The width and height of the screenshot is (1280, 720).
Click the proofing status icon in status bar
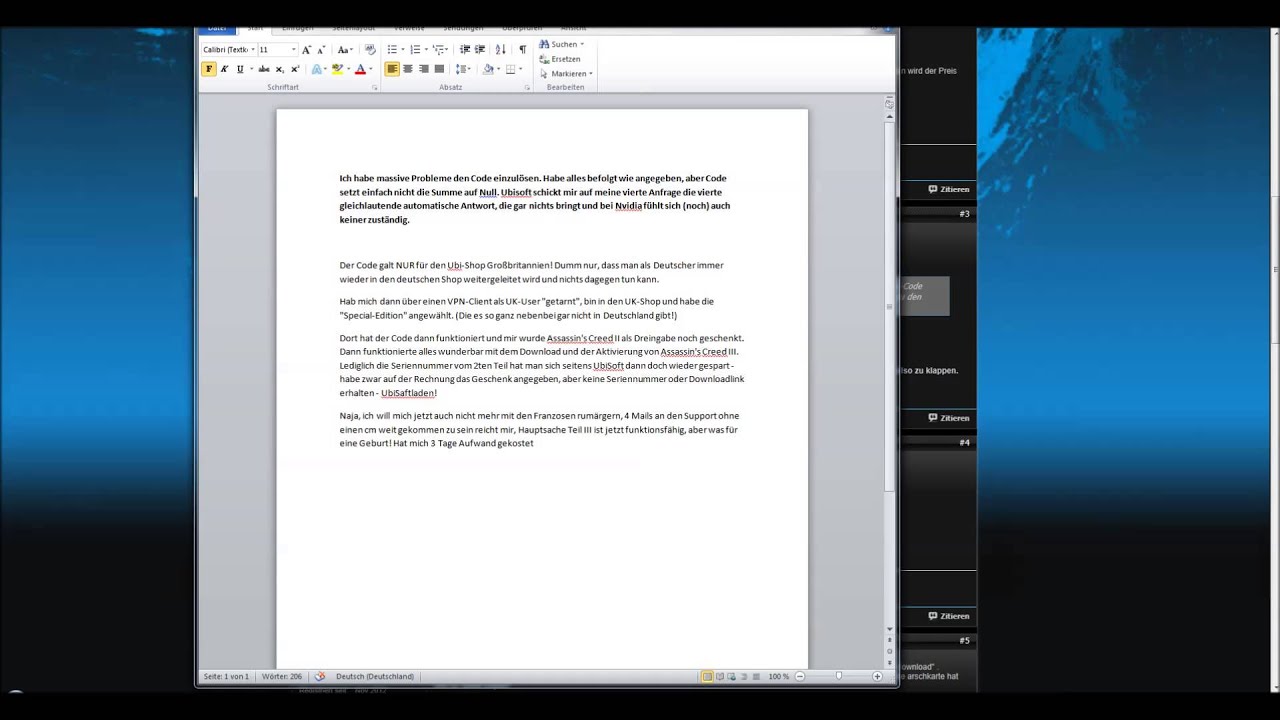tap(320, 676)
